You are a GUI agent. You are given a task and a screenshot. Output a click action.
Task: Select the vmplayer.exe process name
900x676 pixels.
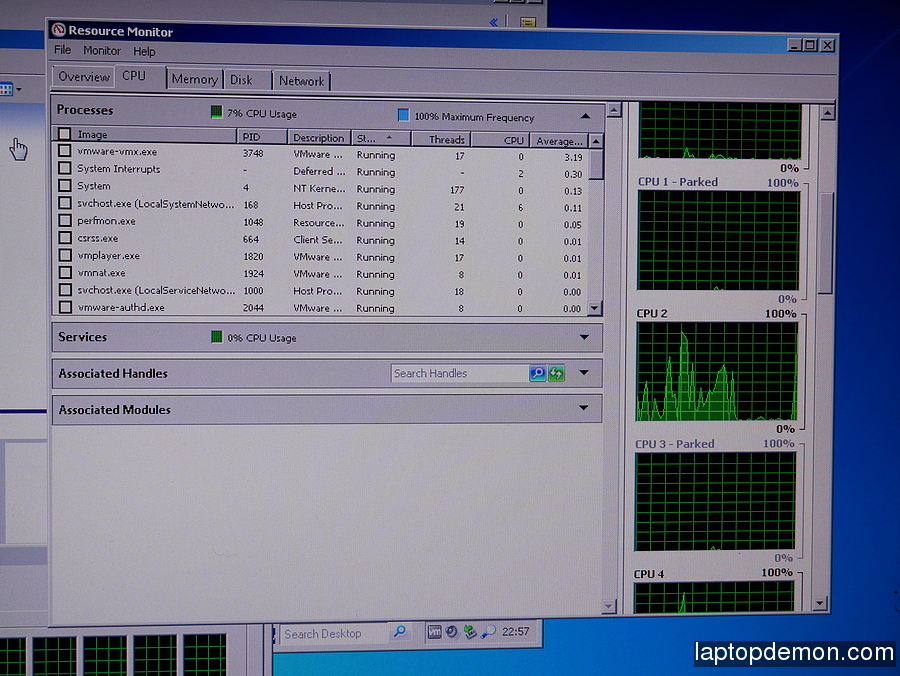pos(108,255)
